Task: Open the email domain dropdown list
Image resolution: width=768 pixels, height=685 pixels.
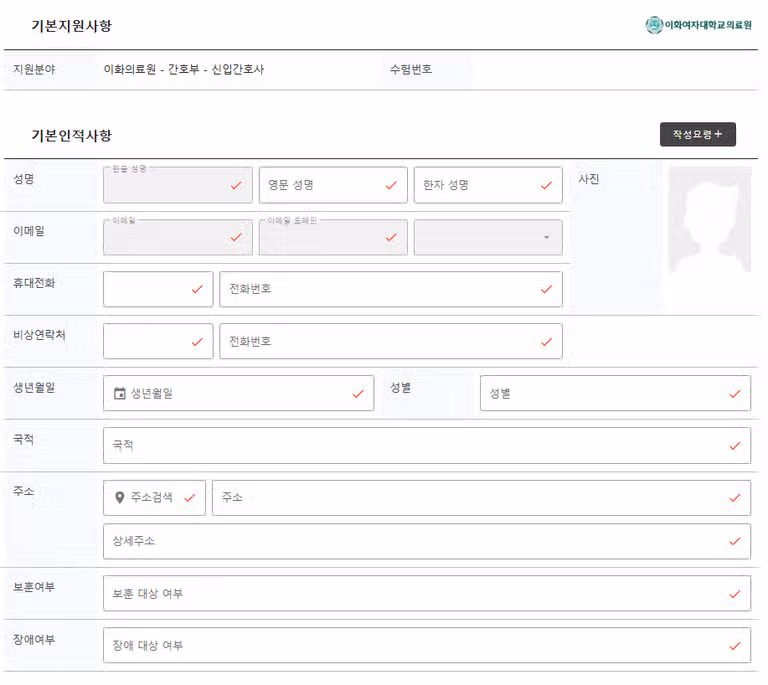Action: [x=488, y=237]
